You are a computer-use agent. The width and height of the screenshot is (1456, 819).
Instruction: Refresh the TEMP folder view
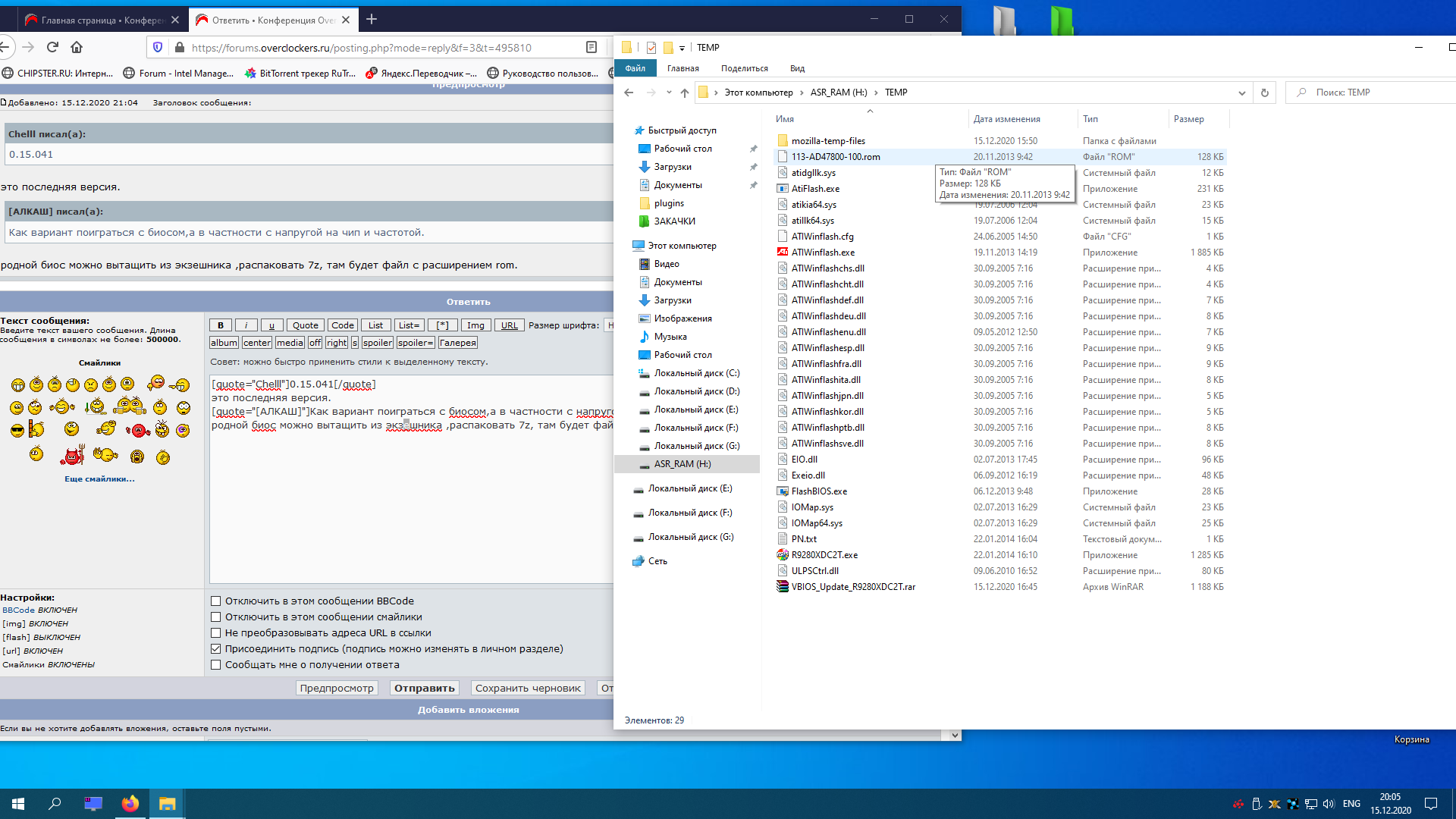1264,93
